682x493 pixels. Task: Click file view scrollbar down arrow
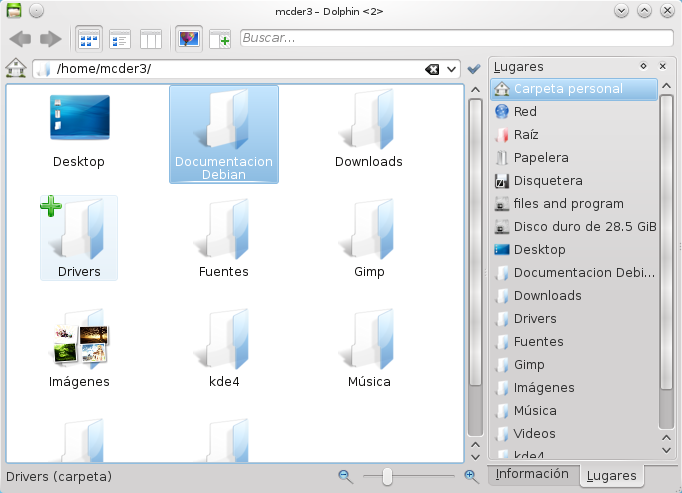click(475, 457)
